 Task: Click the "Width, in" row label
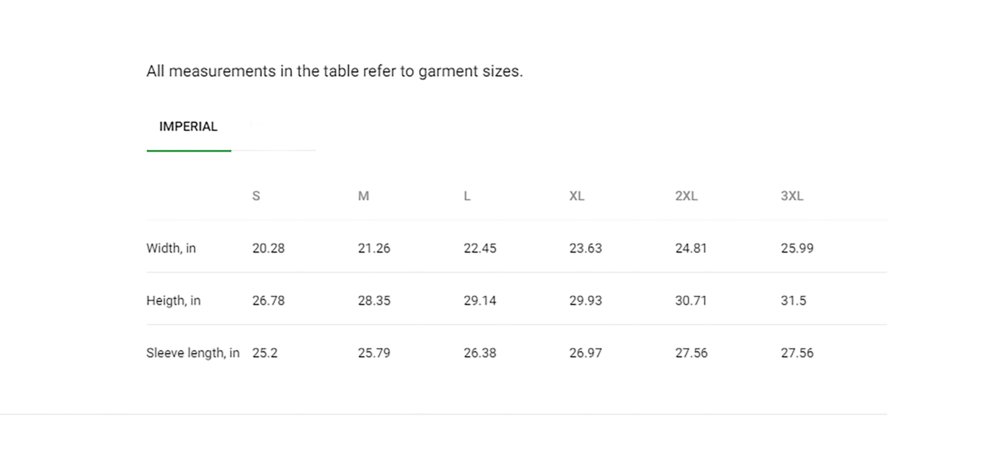[x=171, y=248]
